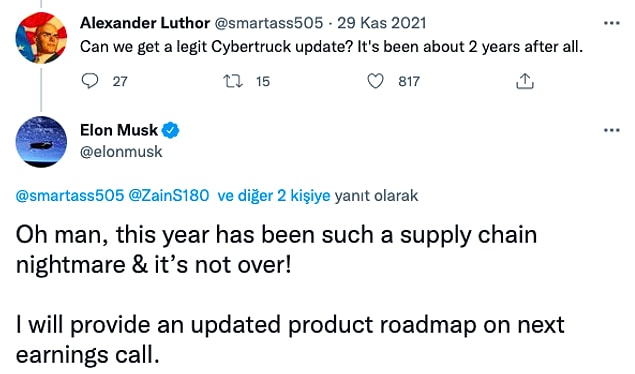The height and width of the screenshot is (374, 635).
Task: Retweet Alexander Luthor's Cybertruck tweet
Action: tap(233, 81)
